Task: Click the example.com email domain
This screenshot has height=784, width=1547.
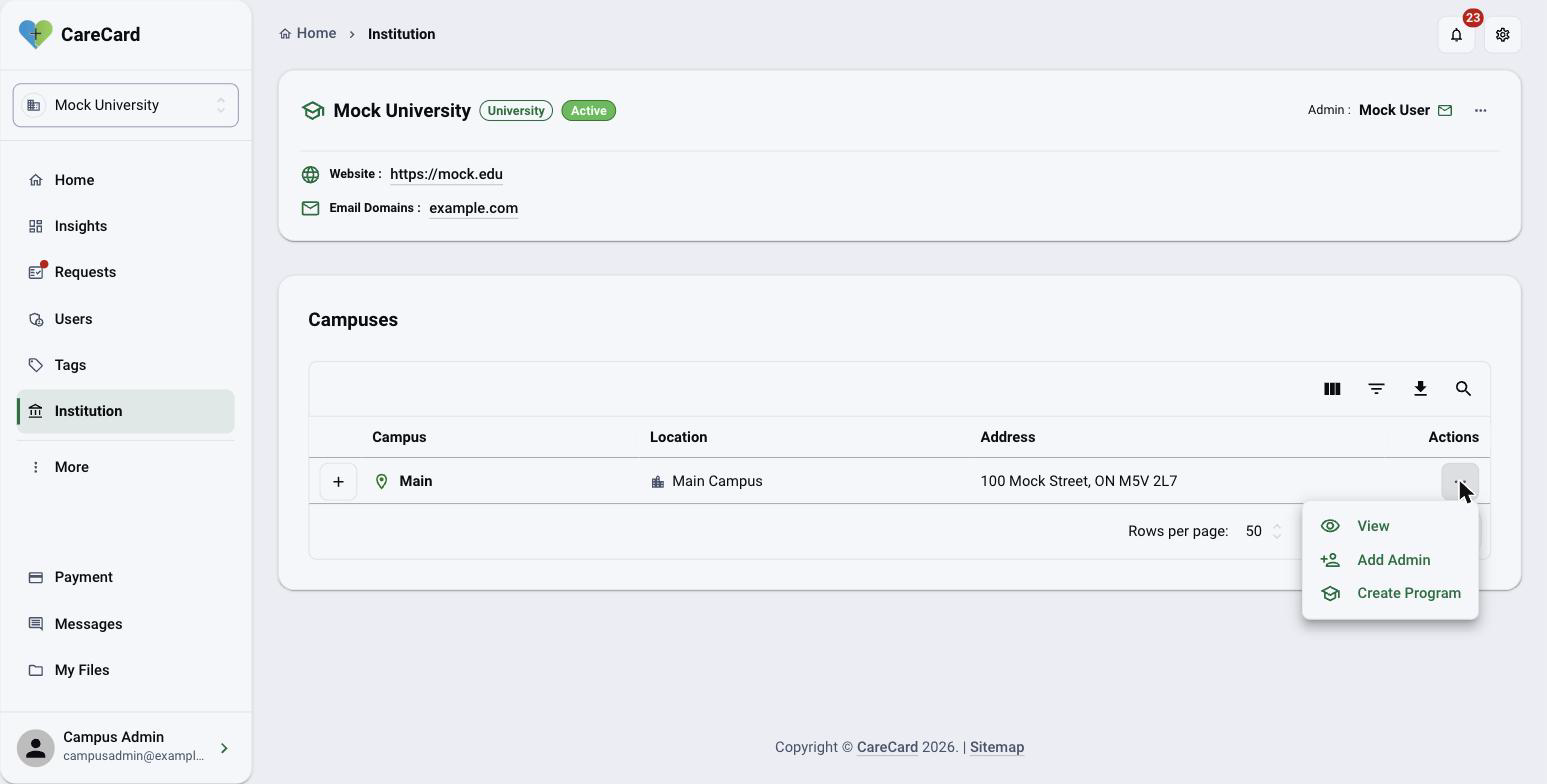Action: (x=473, y=208)
